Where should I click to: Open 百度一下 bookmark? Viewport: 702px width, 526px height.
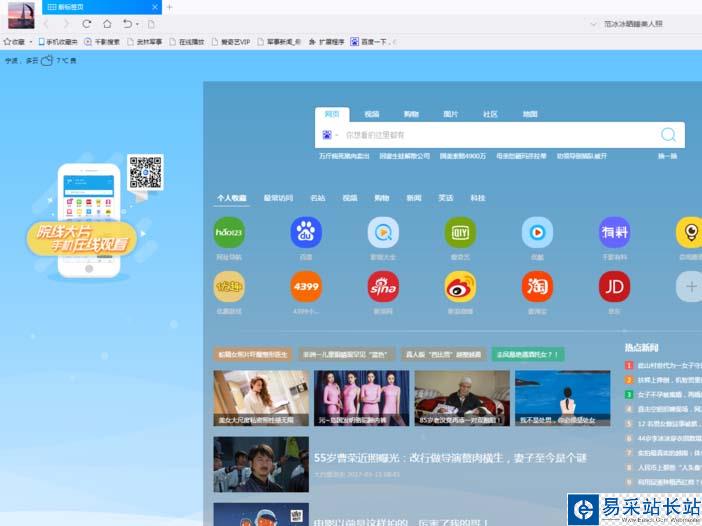(x=371, y=42)
